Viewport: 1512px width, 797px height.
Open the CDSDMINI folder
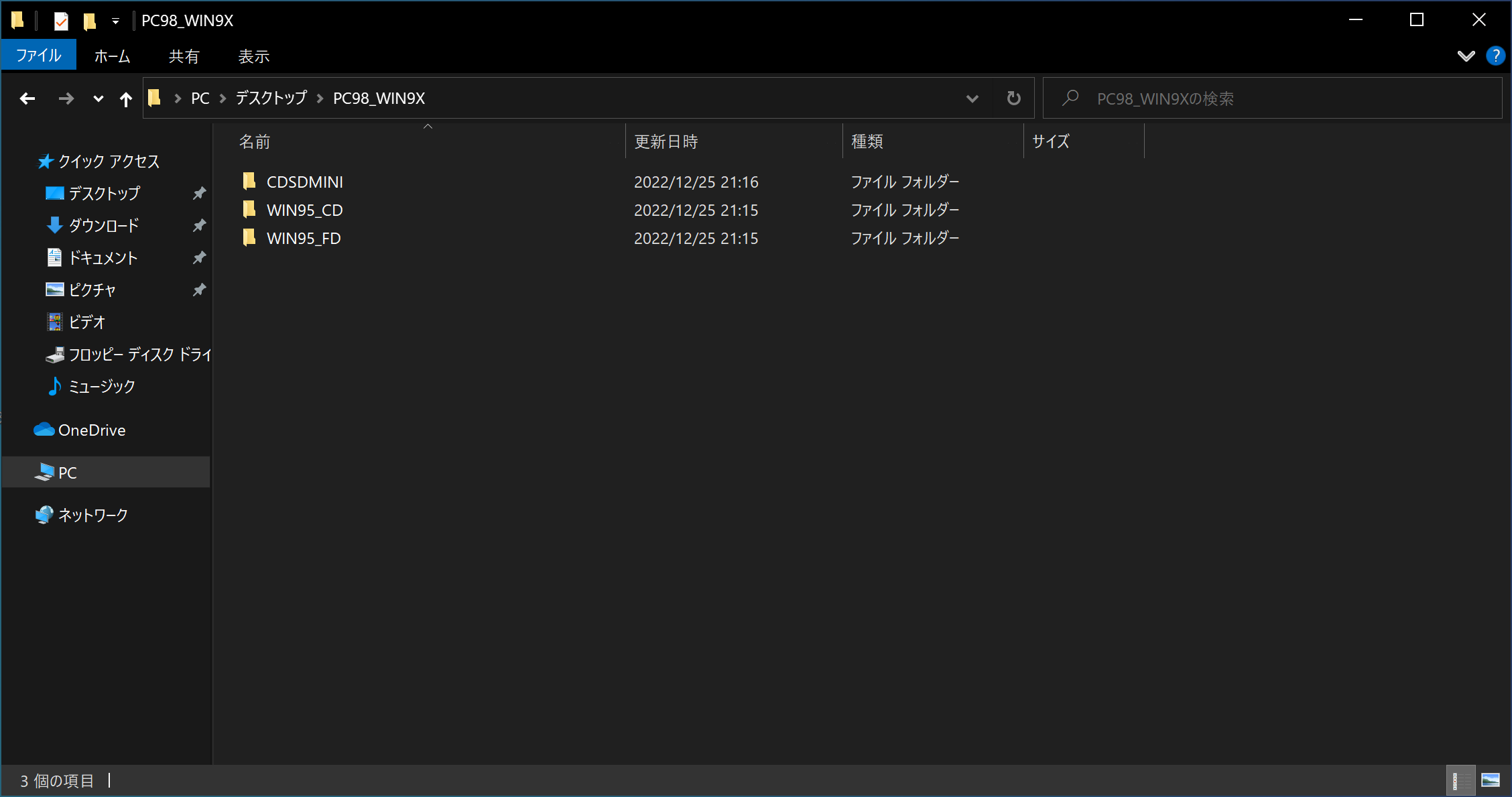[304, 182]
